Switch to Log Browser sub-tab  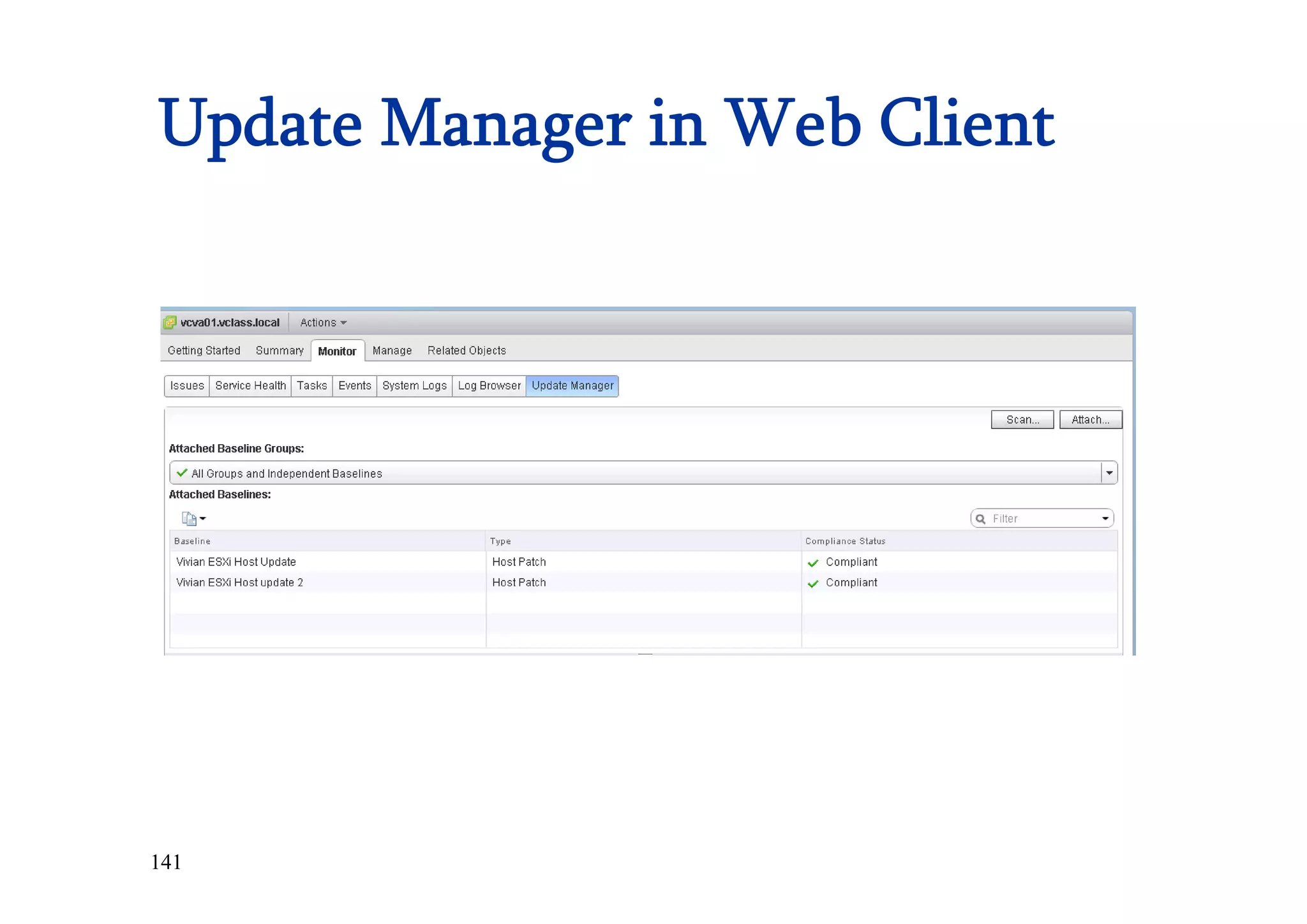(x=489, y=386)
